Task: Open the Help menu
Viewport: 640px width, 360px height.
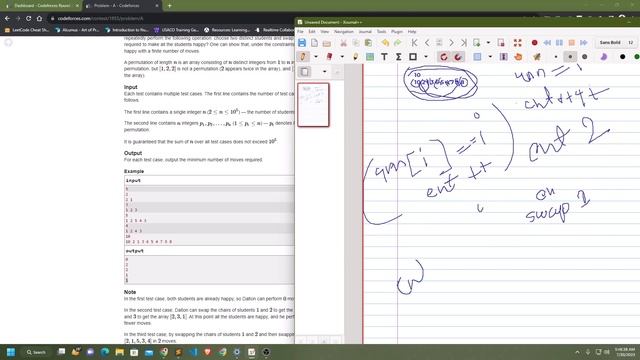Action: coord(412,31)
